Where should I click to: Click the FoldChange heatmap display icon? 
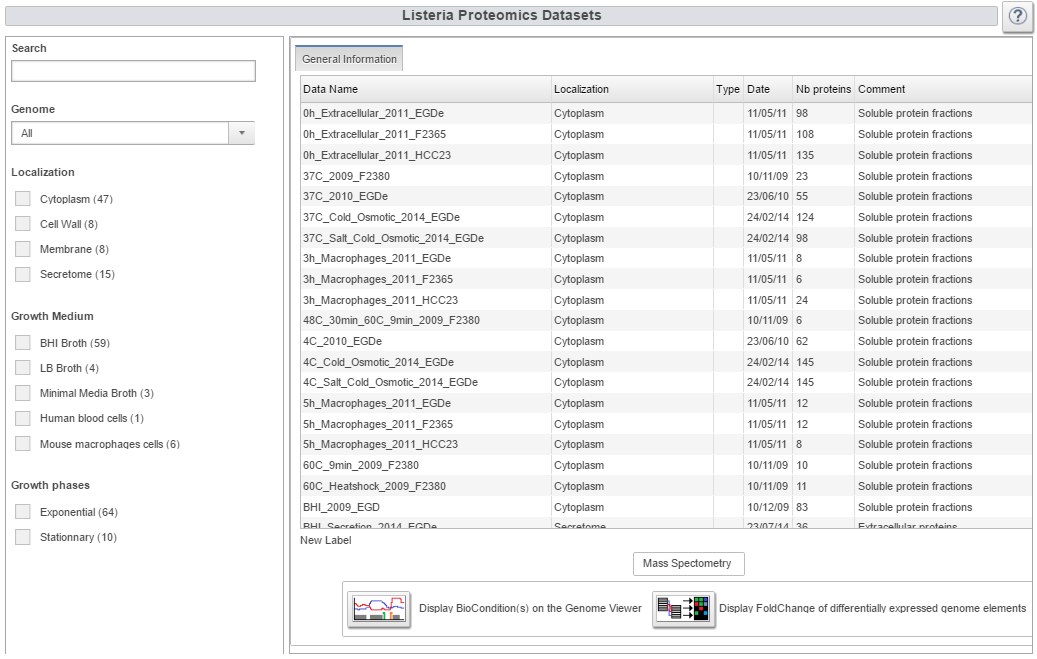682,609
